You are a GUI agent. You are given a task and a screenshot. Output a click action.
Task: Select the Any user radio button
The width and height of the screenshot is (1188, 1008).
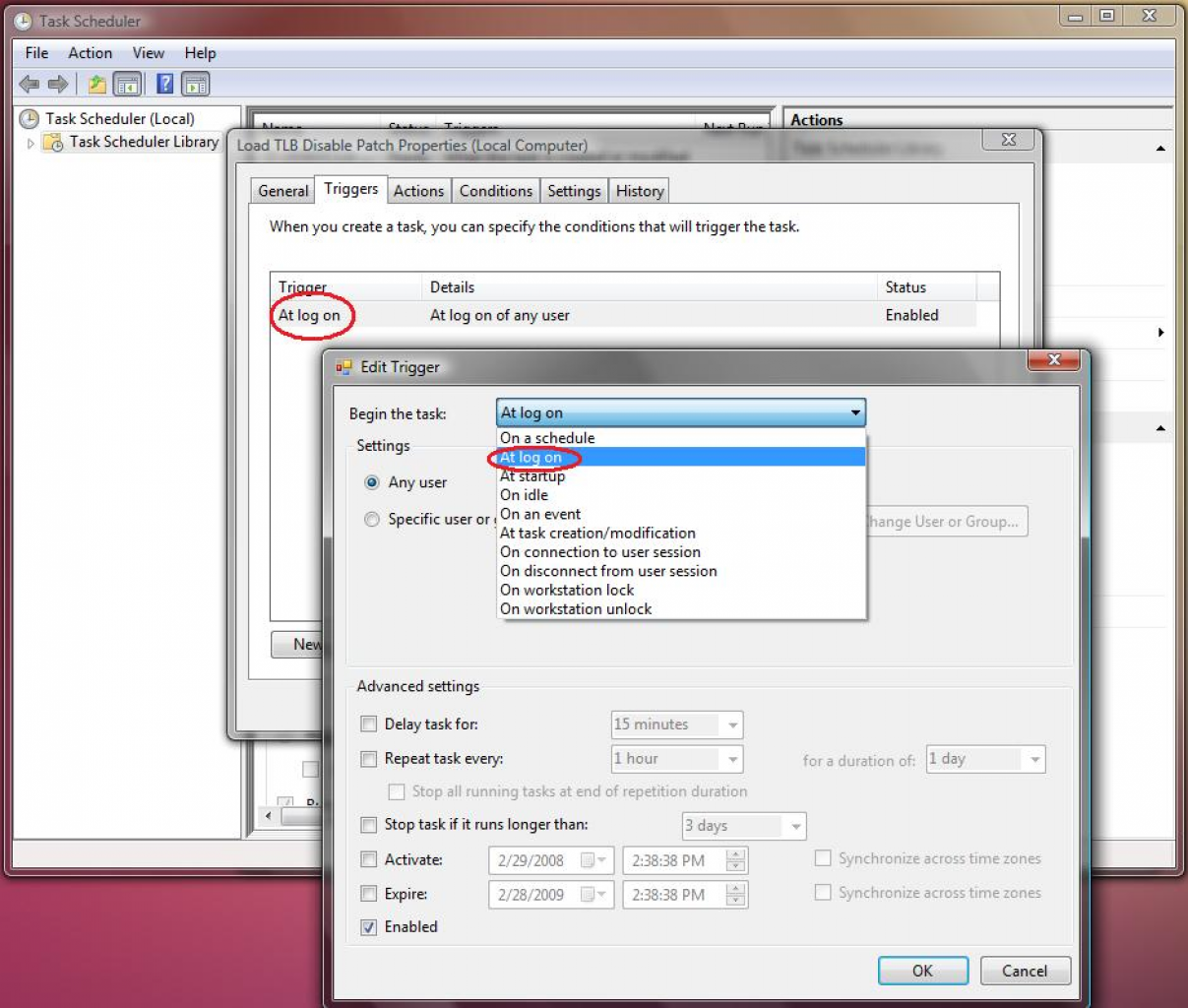[372, 482]
